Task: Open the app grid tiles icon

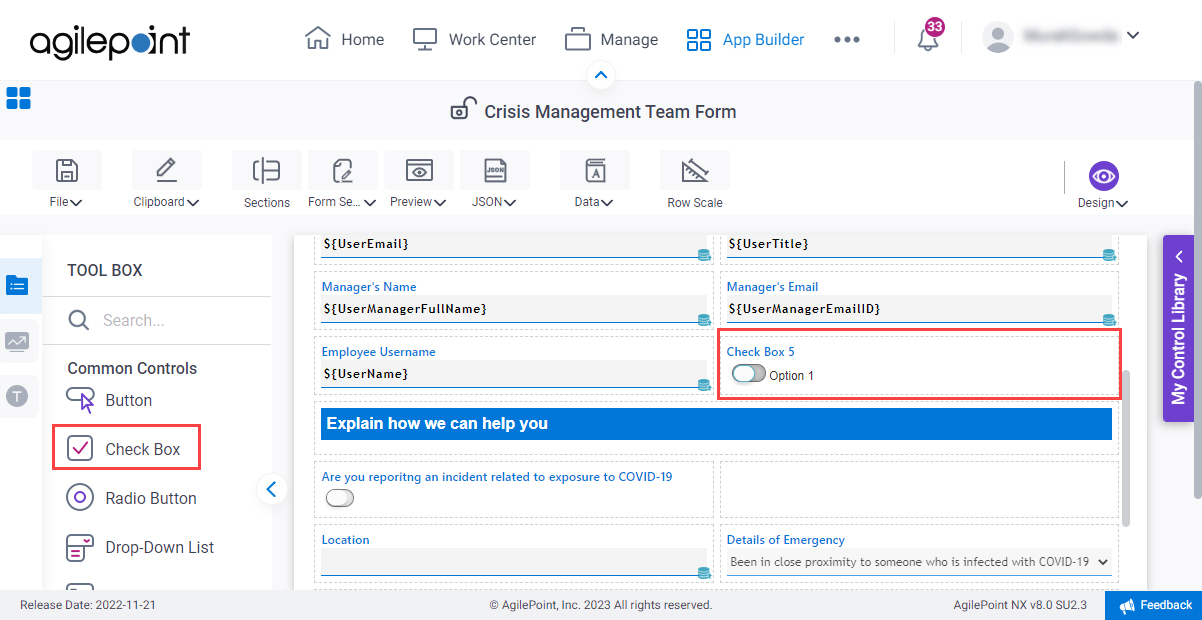Action: click(x=18, y=98)
